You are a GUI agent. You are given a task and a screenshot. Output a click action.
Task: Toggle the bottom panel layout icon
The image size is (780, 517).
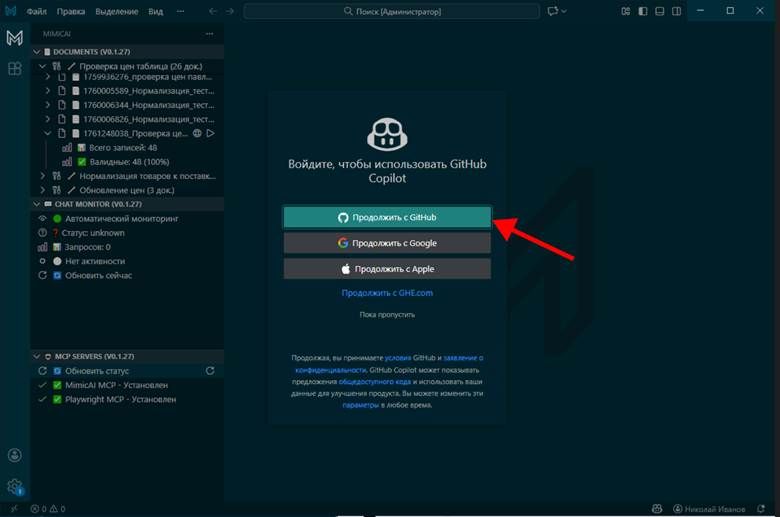pos(660,11)
